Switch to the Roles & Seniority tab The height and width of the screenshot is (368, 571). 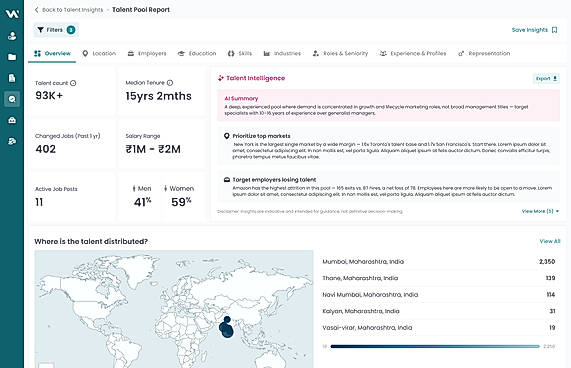point(340,54)
